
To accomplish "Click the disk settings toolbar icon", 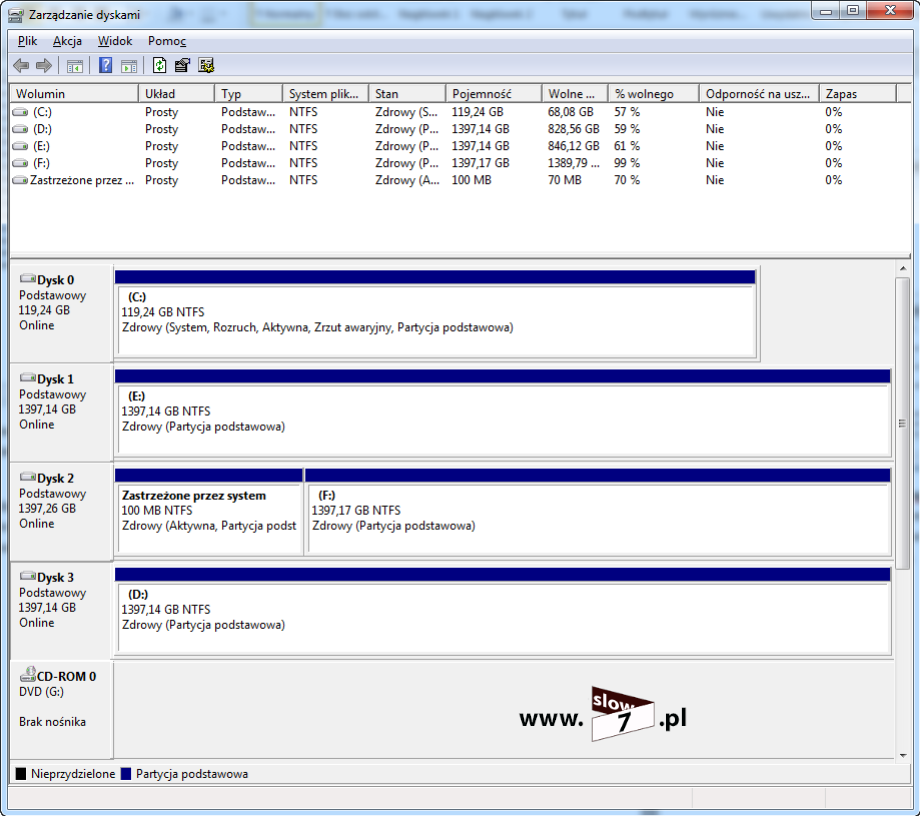I will click(206, 65).
